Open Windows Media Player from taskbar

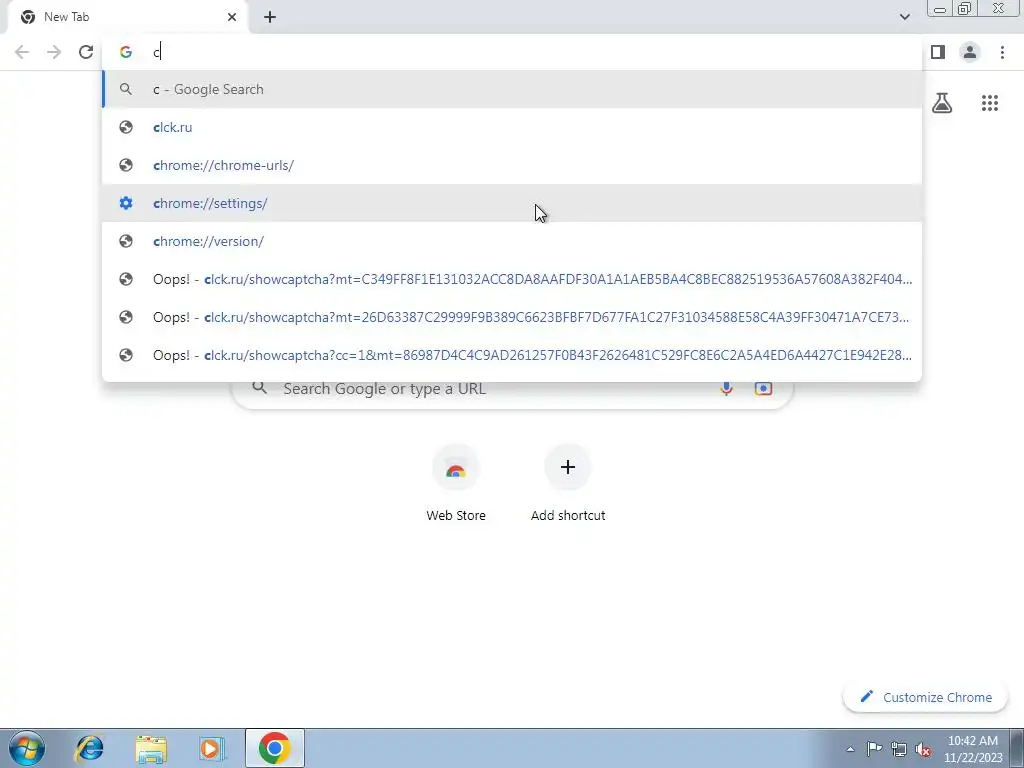tap(212, 748)
